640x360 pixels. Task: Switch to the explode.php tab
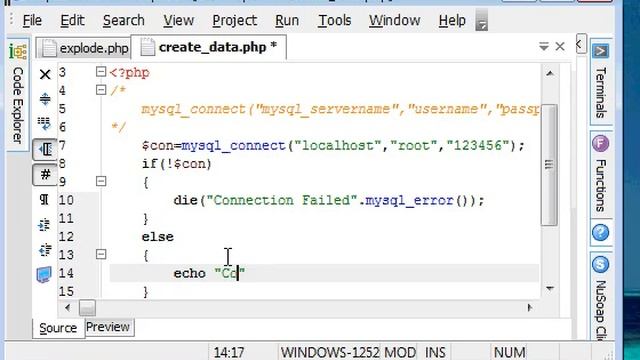pyautogui.click(x=84, y=48)
